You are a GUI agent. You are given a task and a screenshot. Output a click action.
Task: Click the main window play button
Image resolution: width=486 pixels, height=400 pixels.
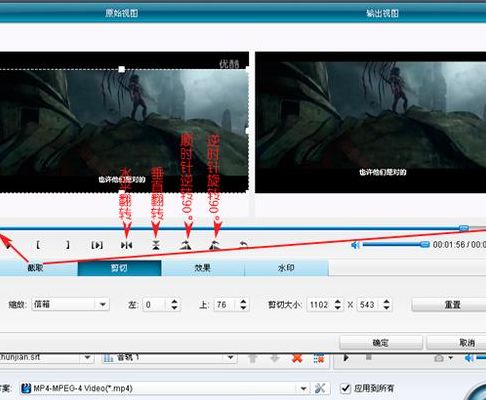point(346,358)
